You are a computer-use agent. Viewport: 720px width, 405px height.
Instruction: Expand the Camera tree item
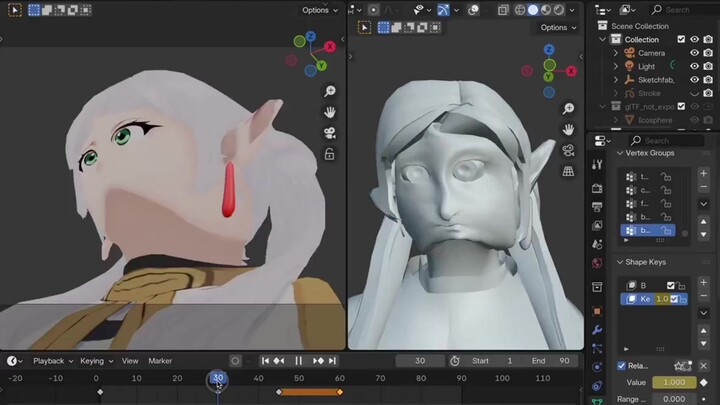click(x=616, y=53)
